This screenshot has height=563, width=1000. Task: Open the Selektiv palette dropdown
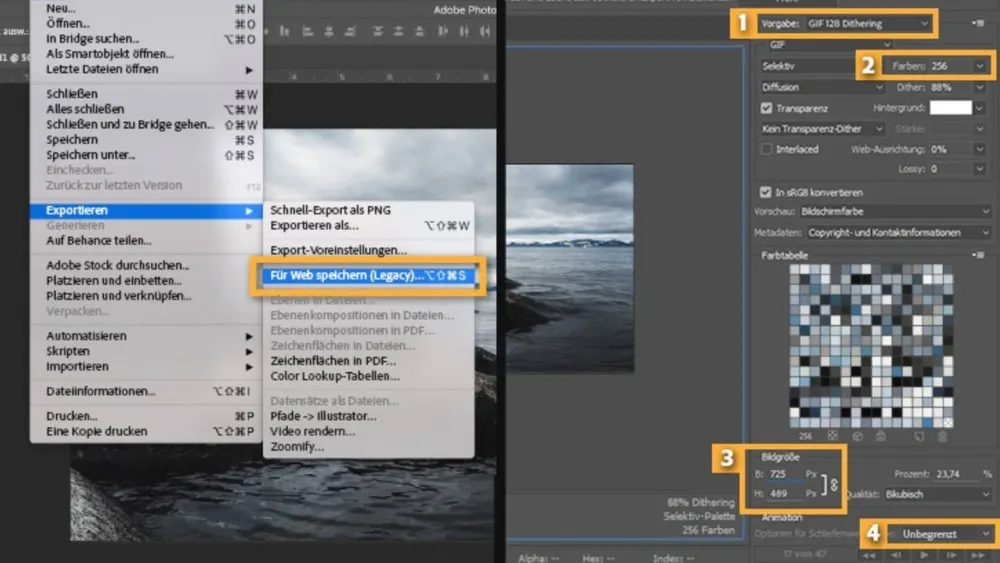pyautogui.click(x=807, y=66)
